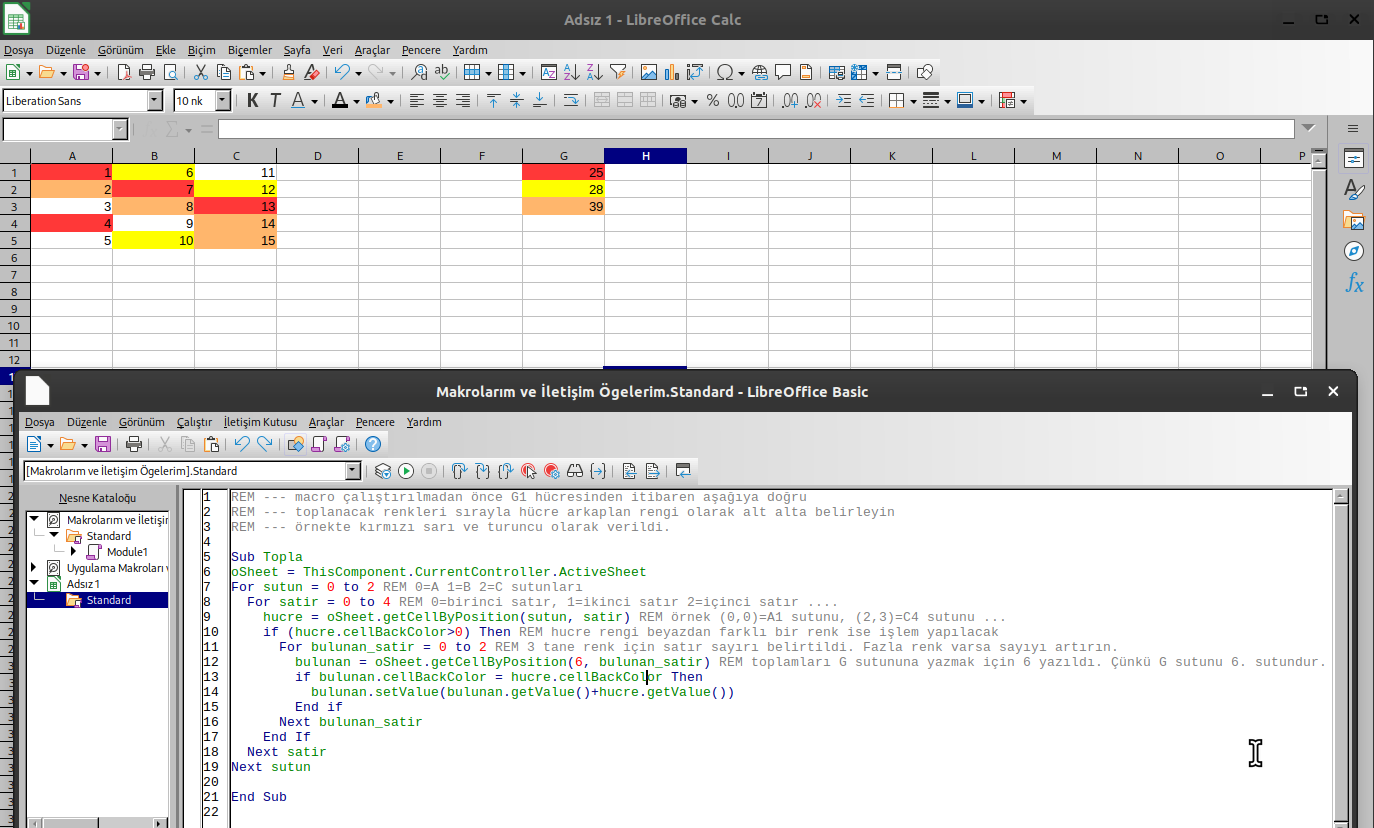The height and width of the screenshot is (828, 1374).
Task: Click Export as PDF icon in Calc
Action: pos(124,72)
